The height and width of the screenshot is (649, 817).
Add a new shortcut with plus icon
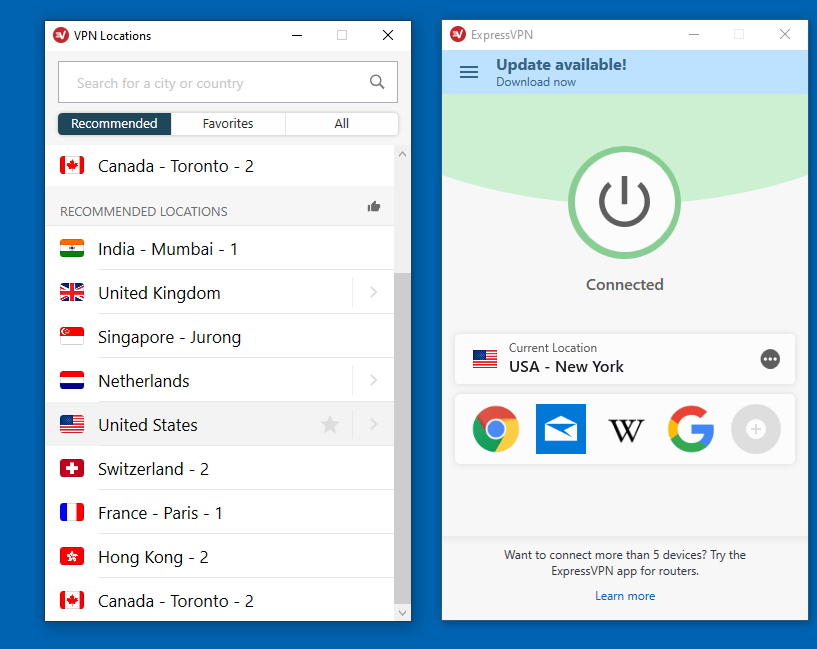point(756,429)
